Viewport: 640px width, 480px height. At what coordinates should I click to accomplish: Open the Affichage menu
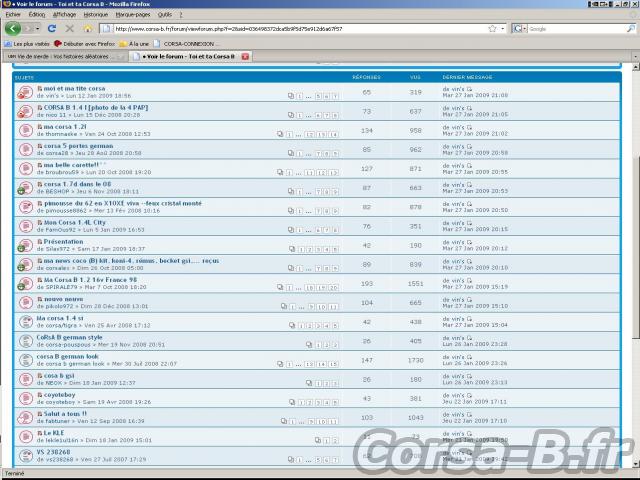(x=64, y=14)
